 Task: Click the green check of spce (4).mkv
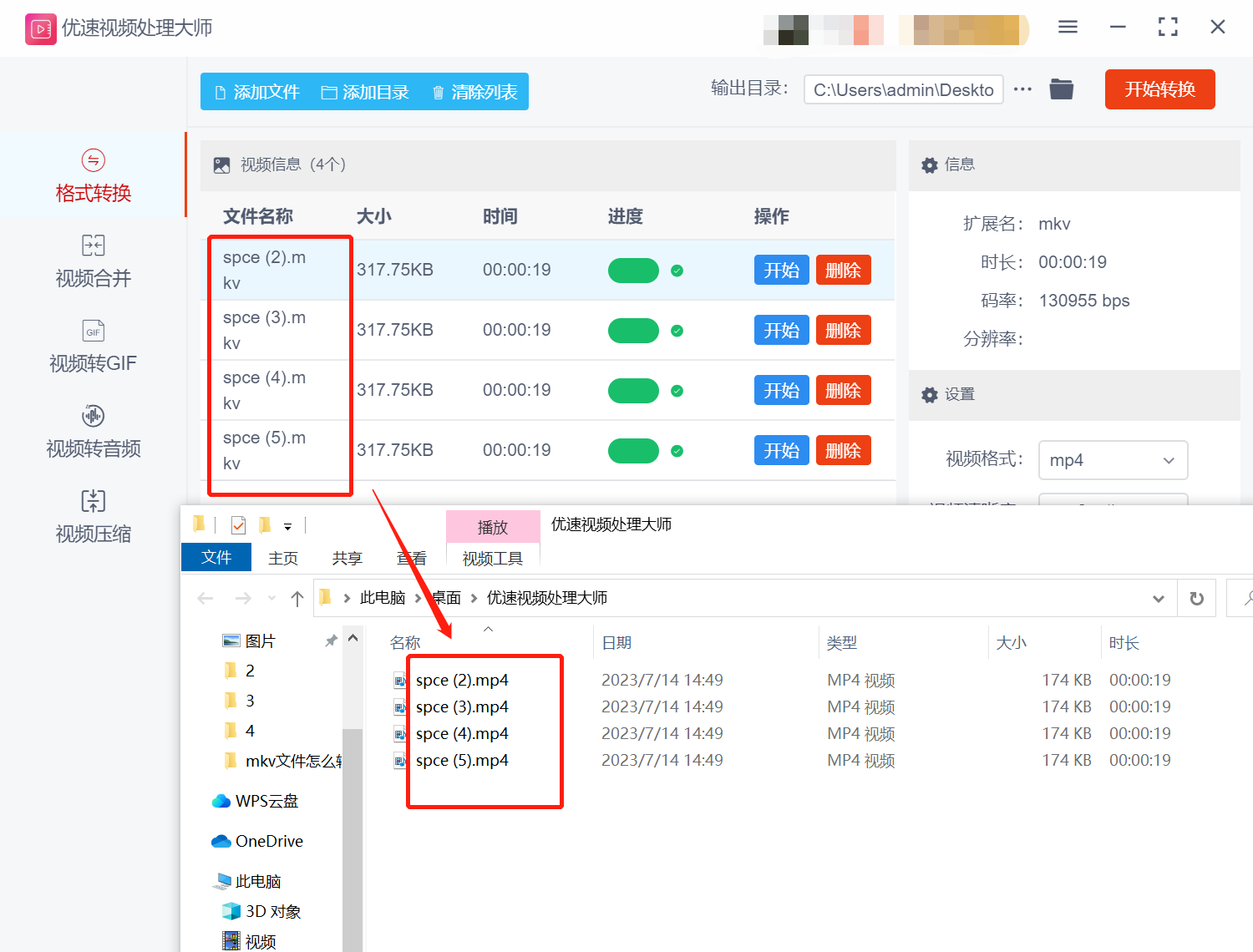[677, 391]
